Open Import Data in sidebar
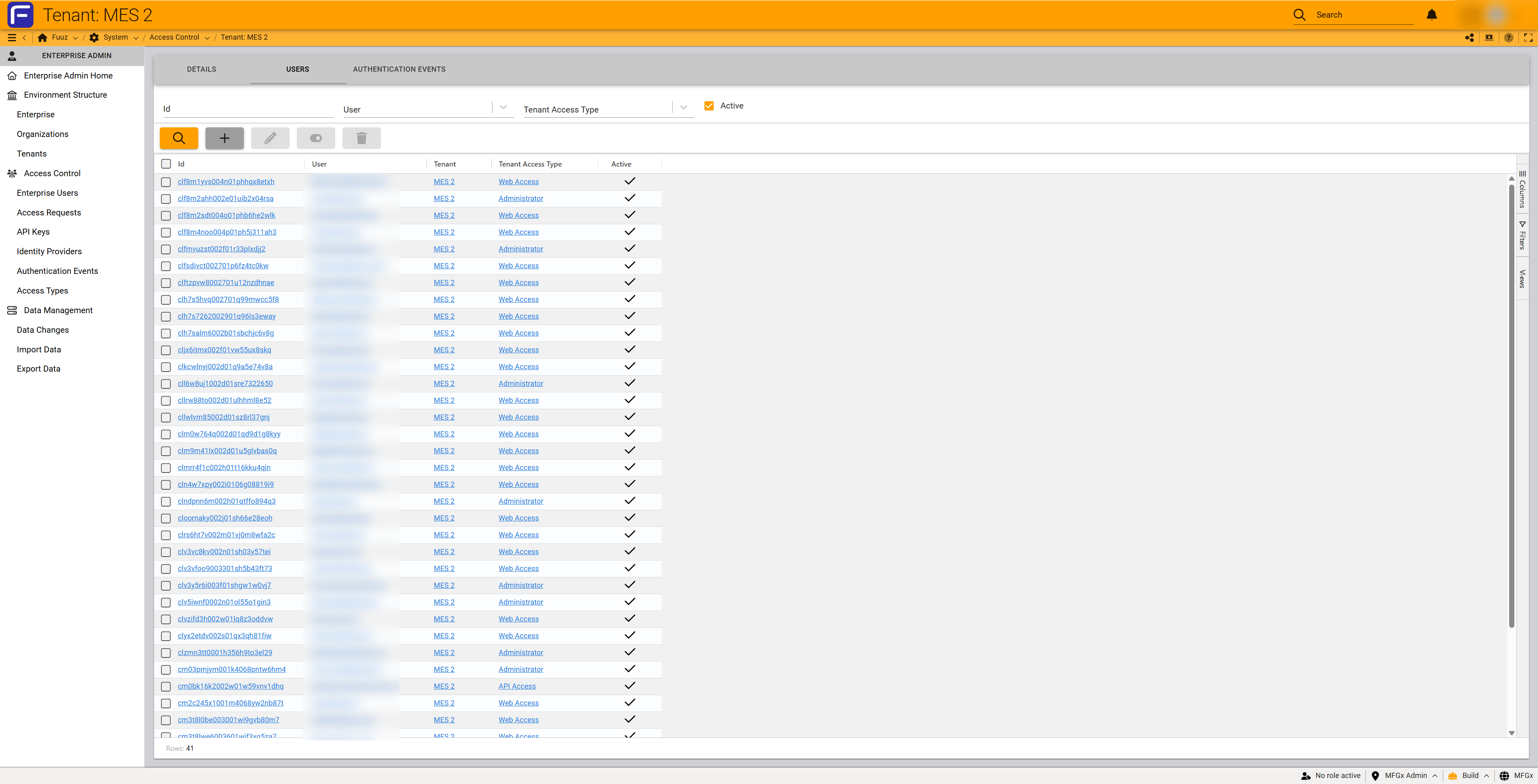Image resolution: width=1538 pixels, height=784 pixels. coord(39,349)
